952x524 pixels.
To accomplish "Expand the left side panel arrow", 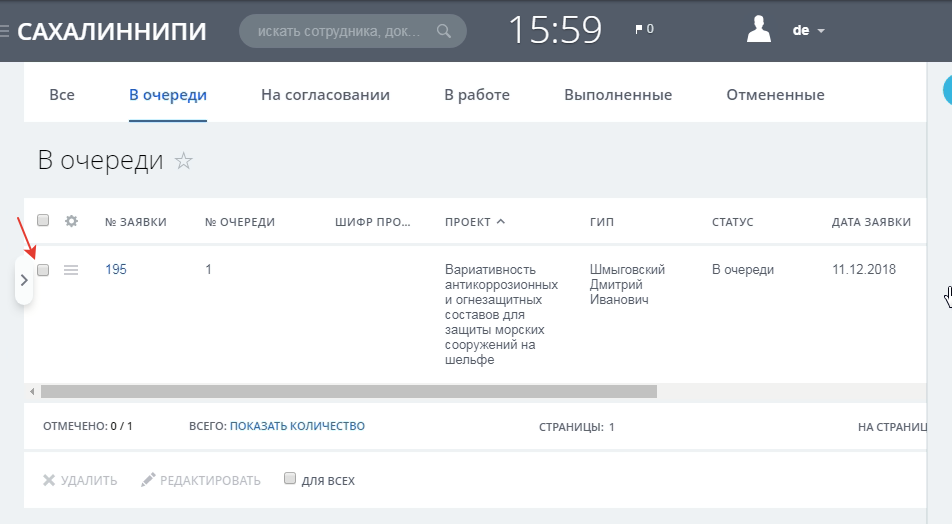I will point(24,281).
